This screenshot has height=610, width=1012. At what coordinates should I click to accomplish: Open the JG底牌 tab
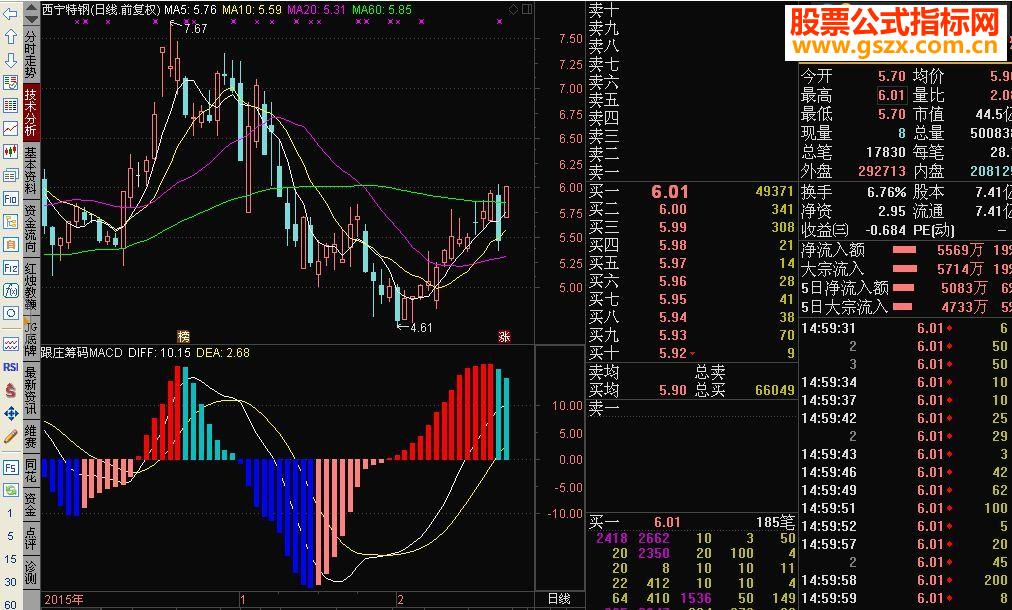click(31, 339)
